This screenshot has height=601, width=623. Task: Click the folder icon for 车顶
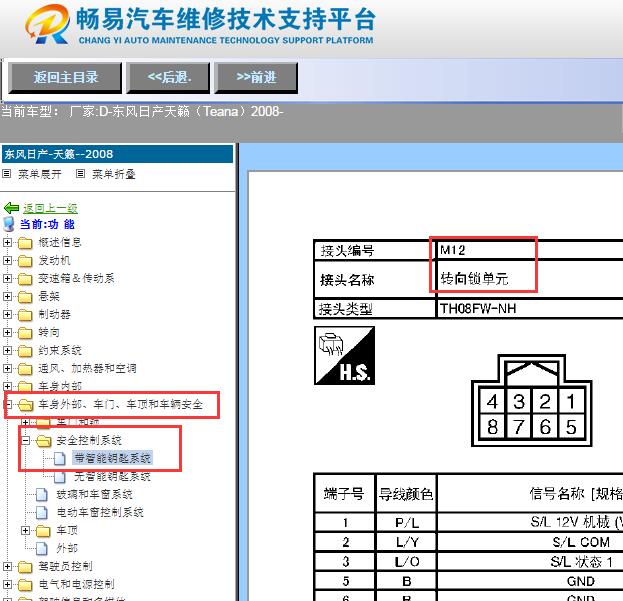click(x=43, y=531)
